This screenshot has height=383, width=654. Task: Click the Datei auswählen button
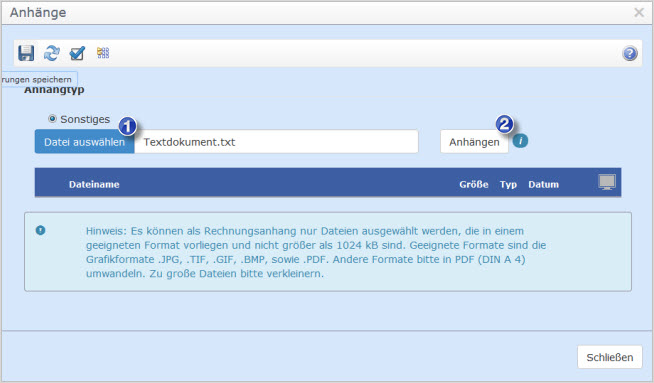tap(85, 142)
